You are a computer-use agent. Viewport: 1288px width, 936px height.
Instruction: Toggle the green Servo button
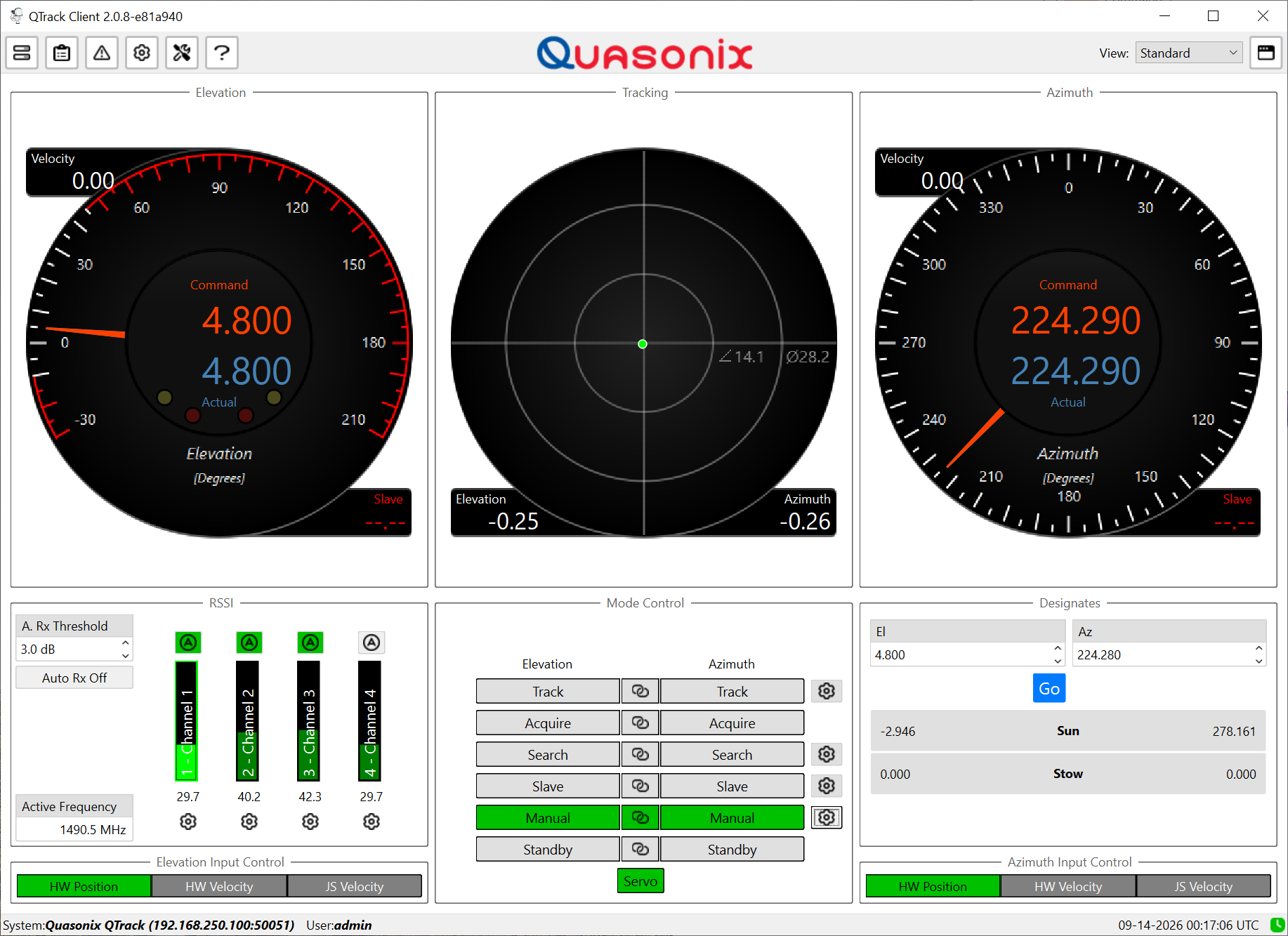point(640,881)
